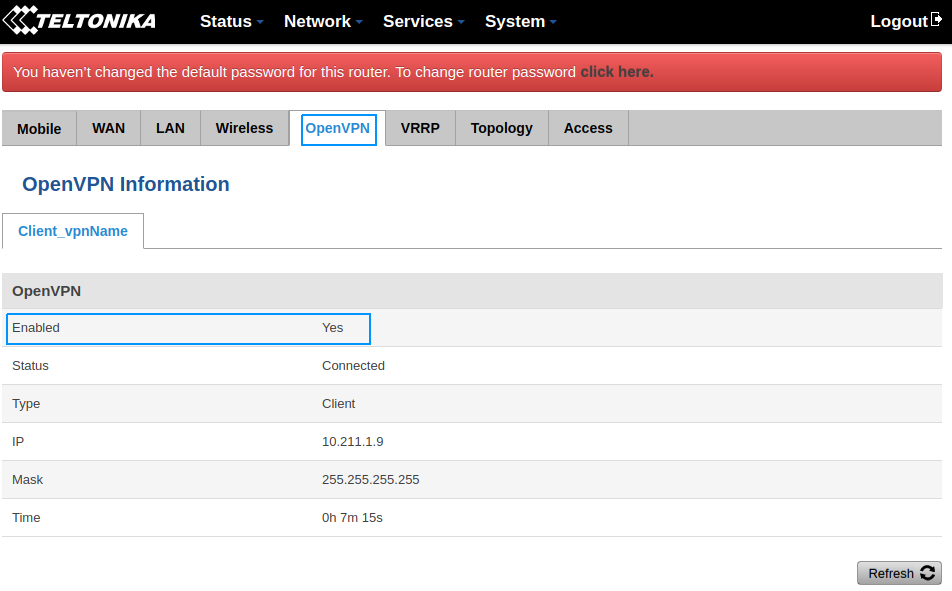Select the Client_vpnName sub-tab
The width and height of the screenshot is (952, 591).
73,231
